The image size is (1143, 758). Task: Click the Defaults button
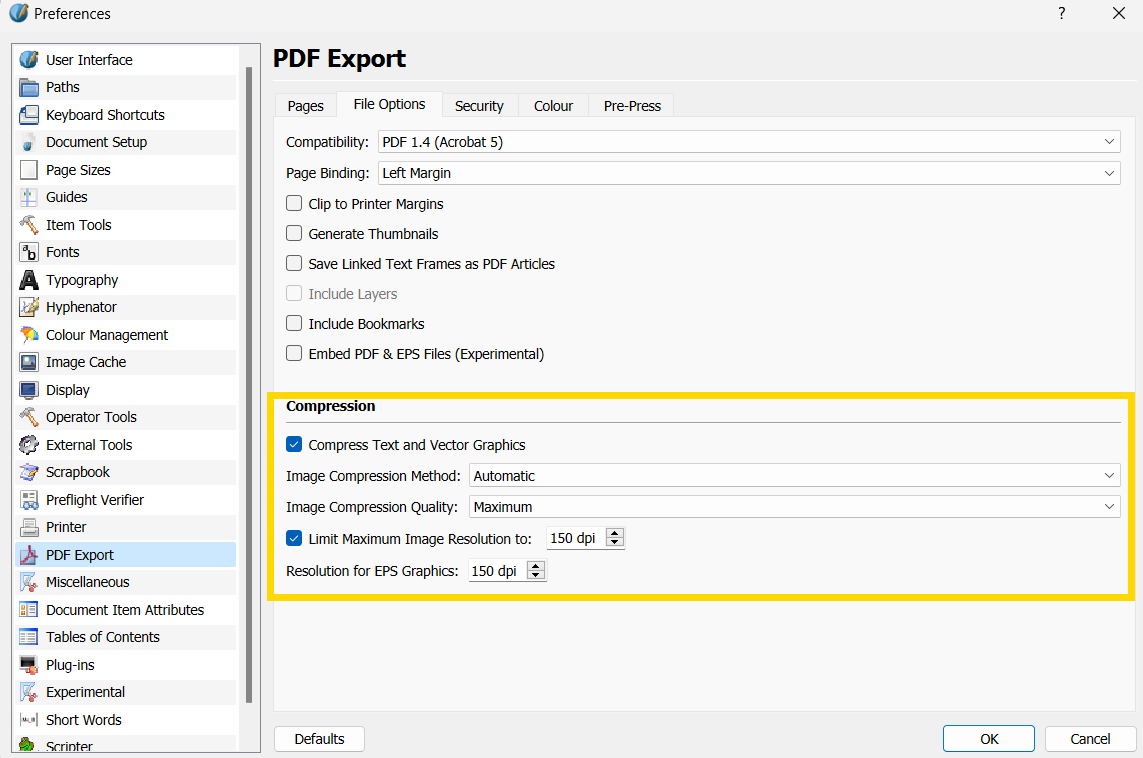tap(319, 739)
